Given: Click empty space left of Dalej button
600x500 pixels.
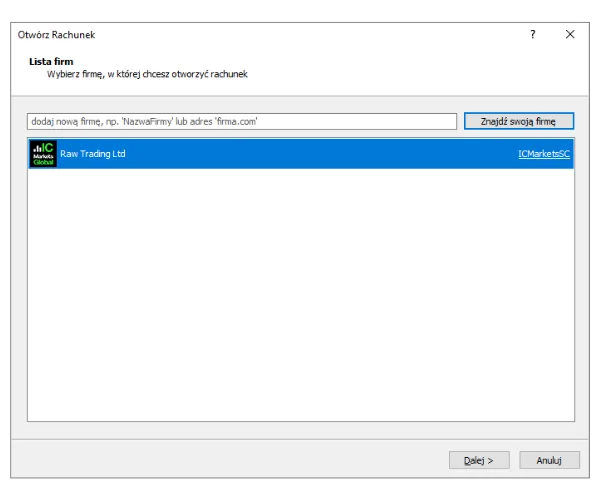Looking at the screenshot, I should coord(250,460).
